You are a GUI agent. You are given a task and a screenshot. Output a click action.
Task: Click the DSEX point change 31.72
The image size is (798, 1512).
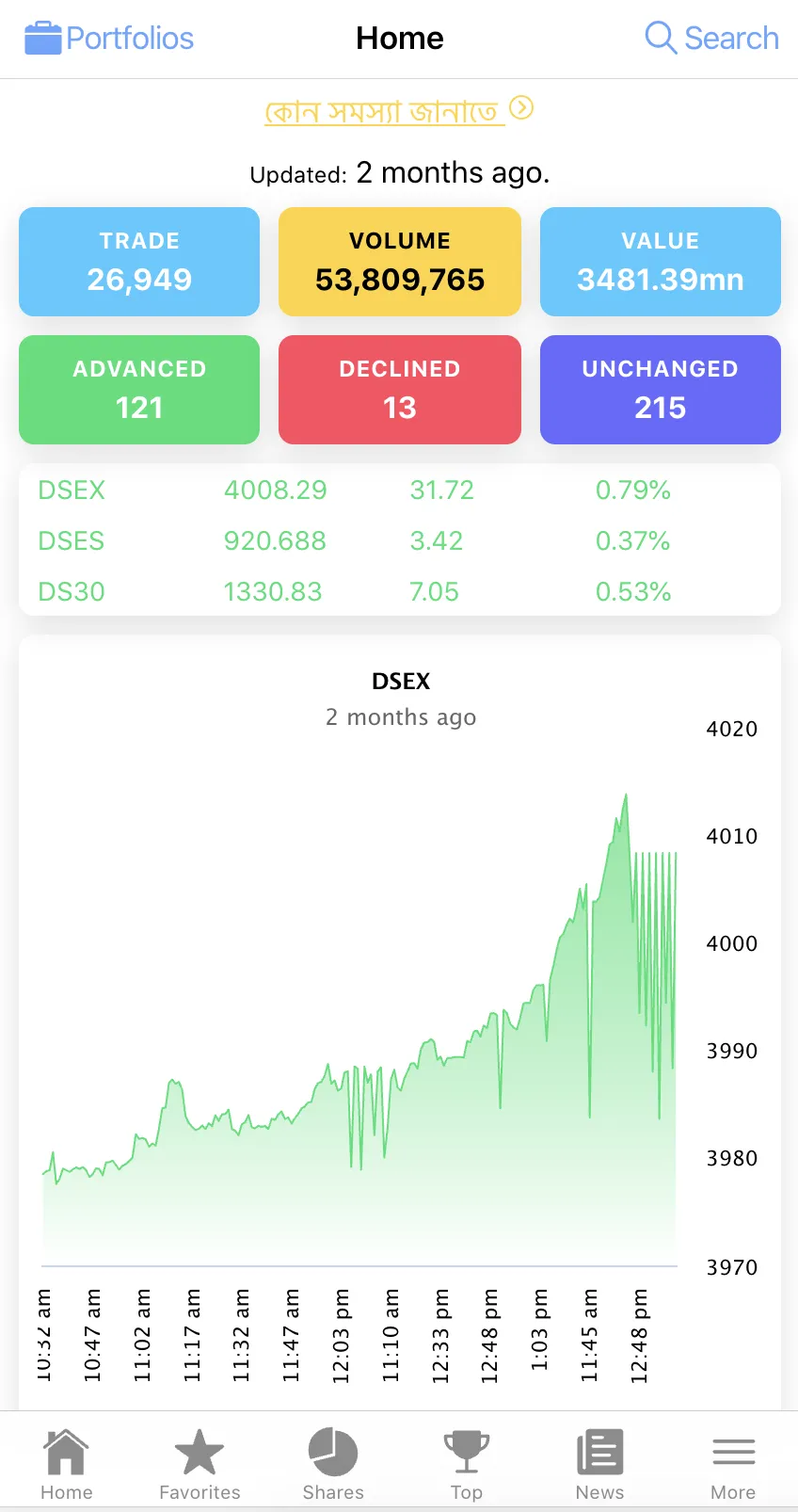point(442,491)
